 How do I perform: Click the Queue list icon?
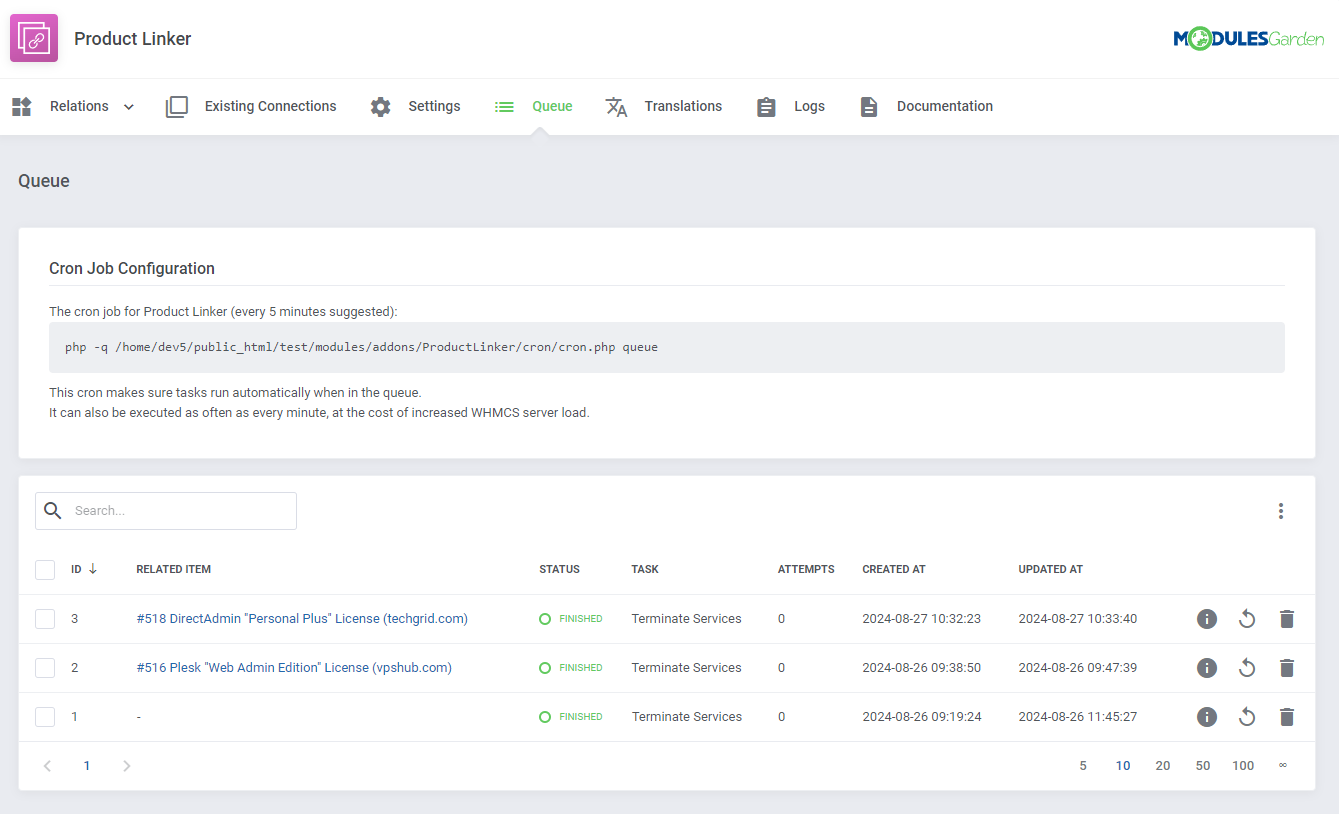504,107
